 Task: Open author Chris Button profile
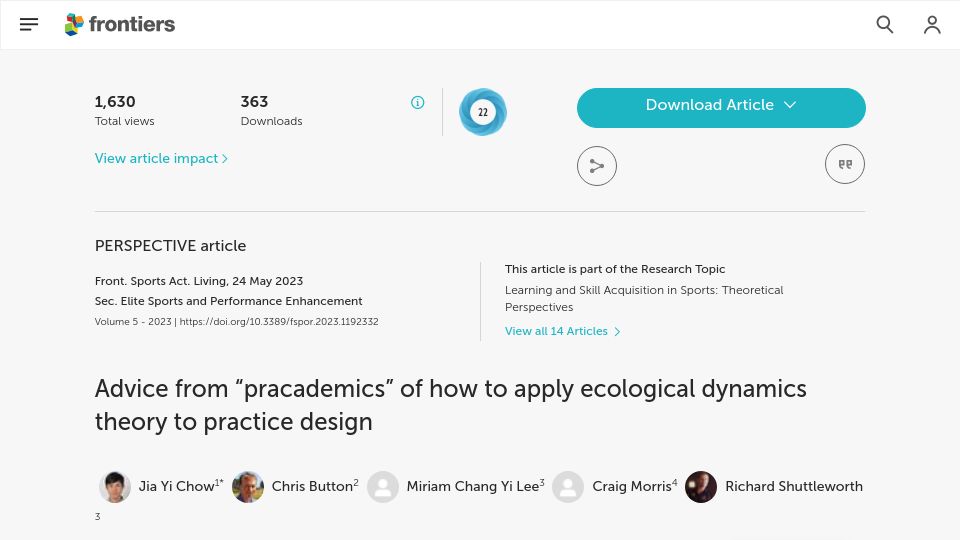pyautogui.click(x=312, y=486)
